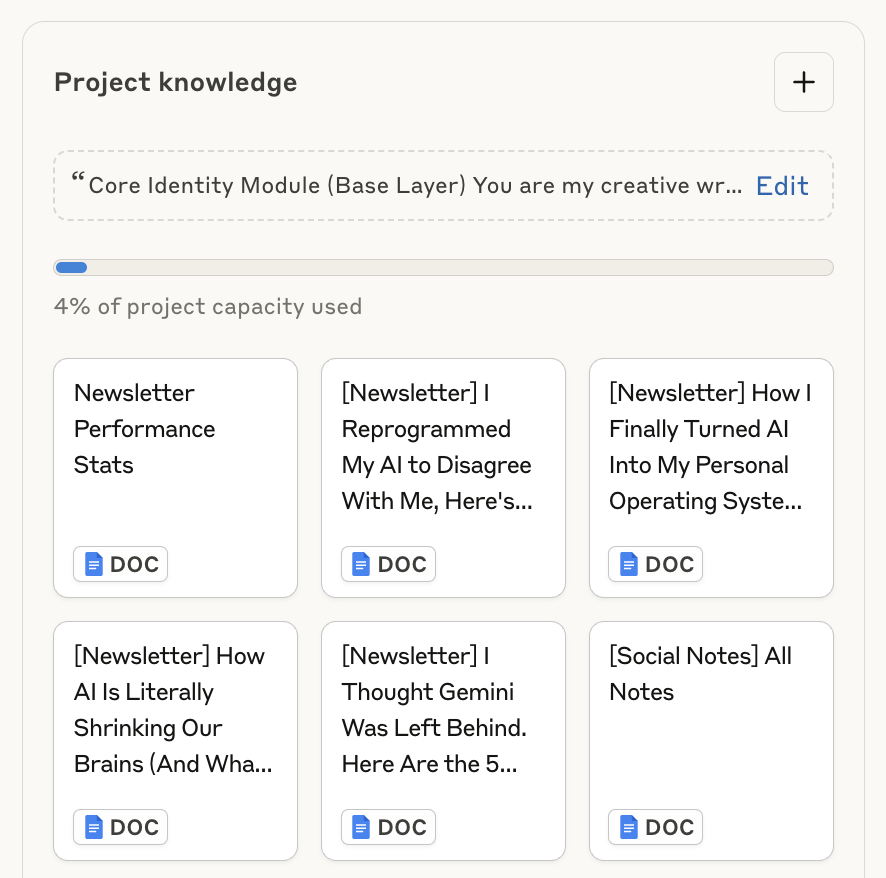
Task: Click the DOC badge on the Gemini newsletter card
Action: point(388,827)
